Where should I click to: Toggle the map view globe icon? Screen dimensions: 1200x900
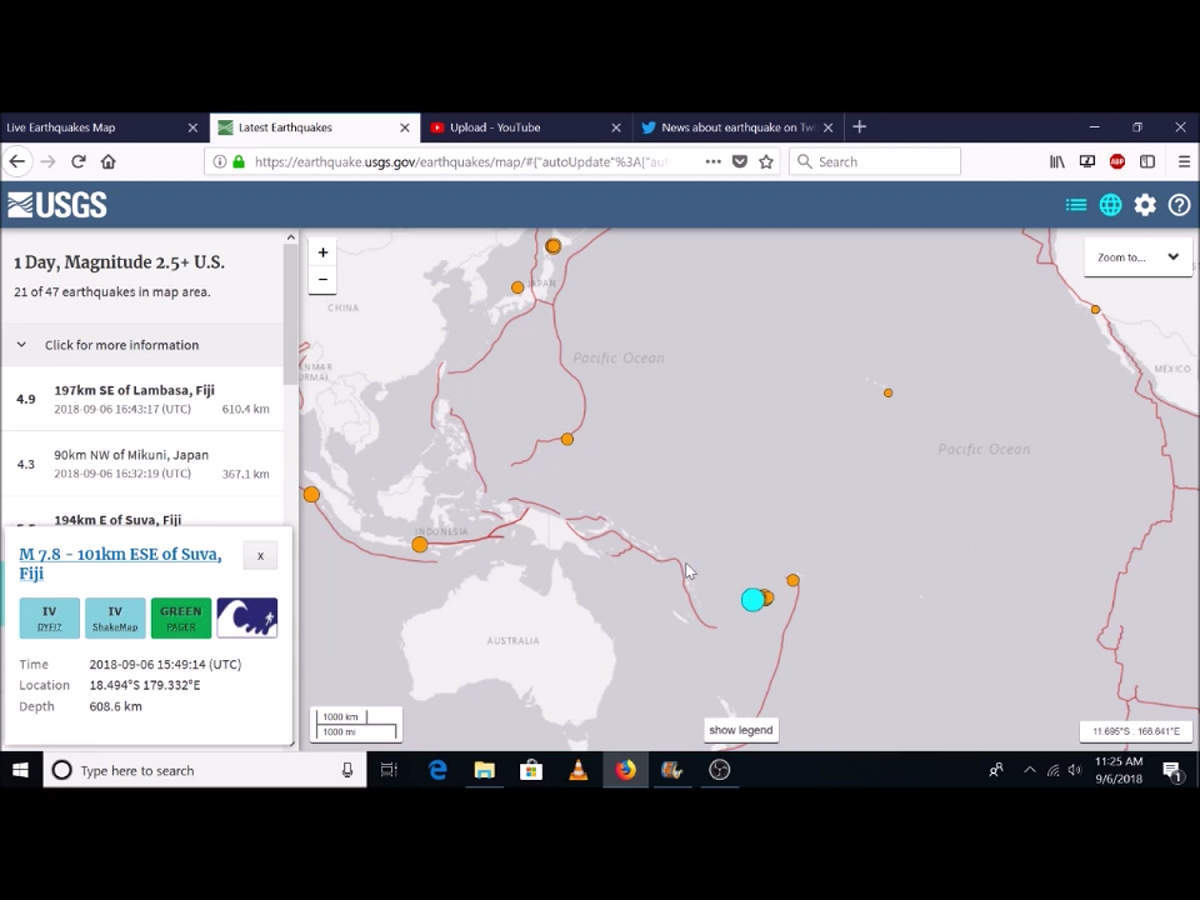click(x=1110, y=205)
